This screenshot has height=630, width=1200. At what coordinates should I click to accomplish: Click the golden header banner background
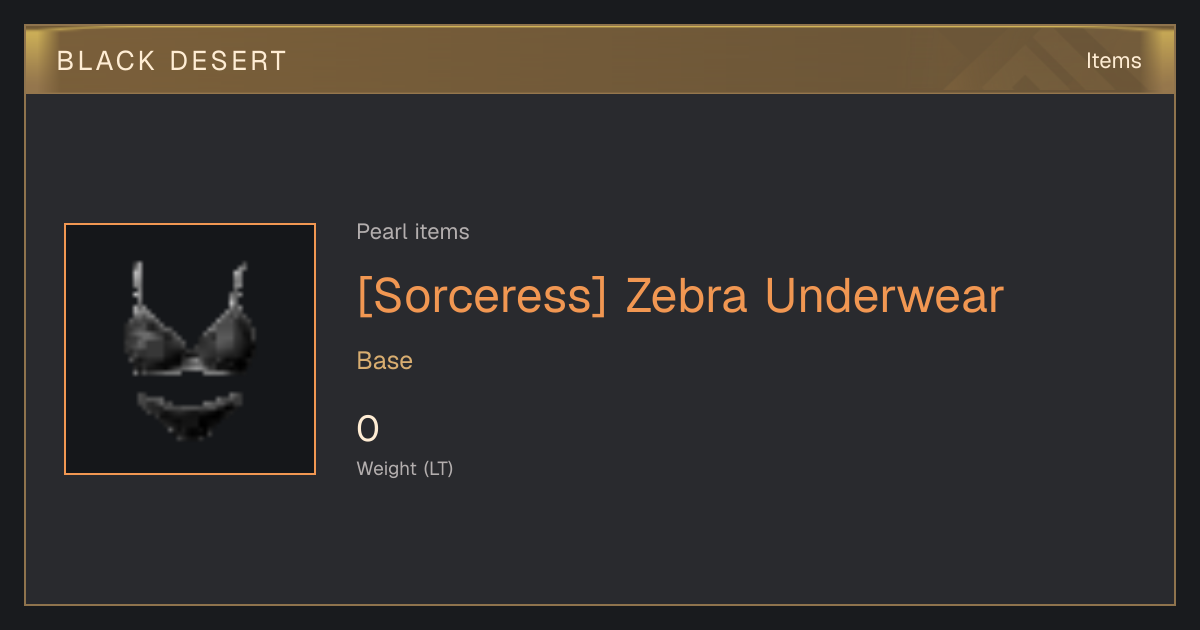pos(600,60)
